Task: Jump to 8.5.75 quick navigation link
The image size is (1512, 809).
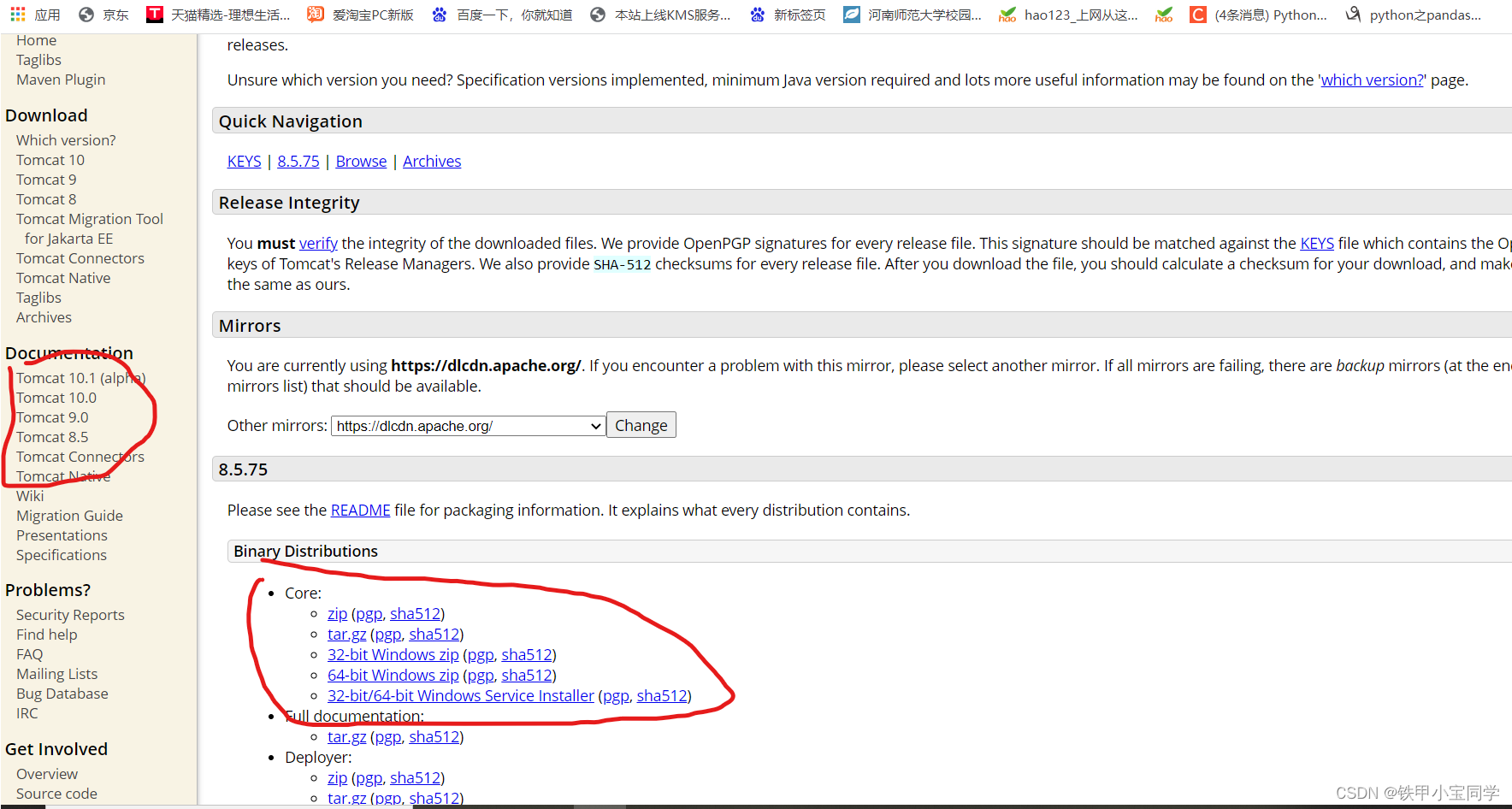Action: (x=298, y=162)
